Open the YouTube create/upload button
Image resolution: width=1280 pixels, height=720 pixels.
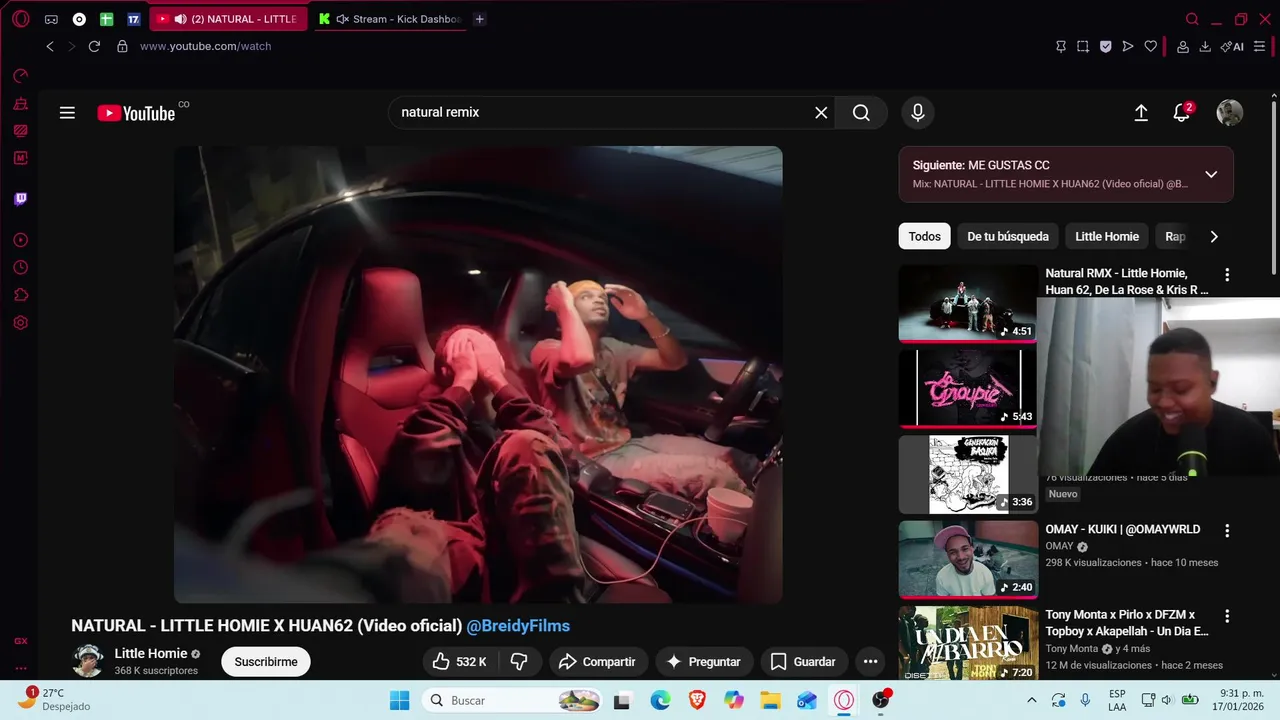1141,113
